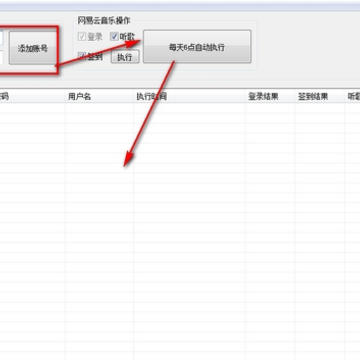This screenshot has height=360, width=360.
Task: Select the 签到结果 column header
Action: 320,97
